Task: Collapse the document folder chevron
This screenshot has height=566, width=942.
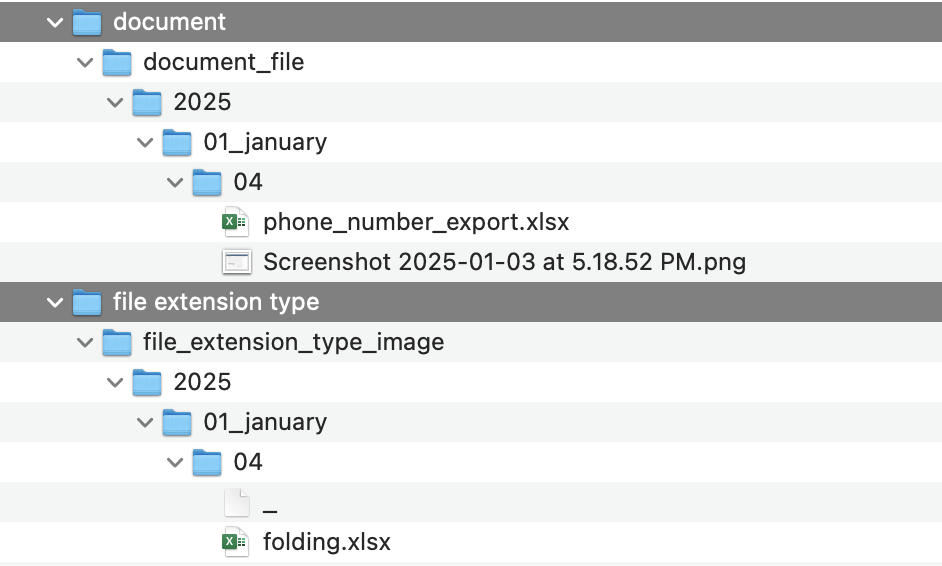Action: [55, 23]
